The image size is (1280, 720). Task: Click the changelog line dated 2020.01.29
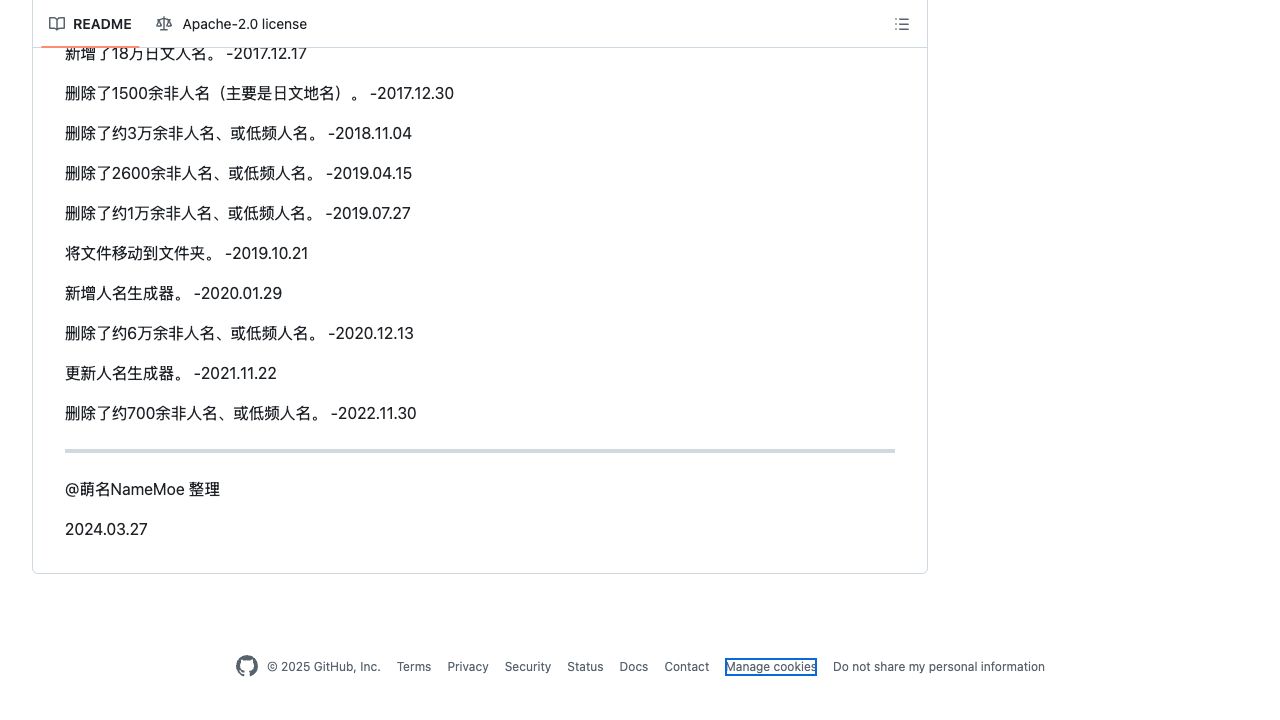(x=173, y=293)
